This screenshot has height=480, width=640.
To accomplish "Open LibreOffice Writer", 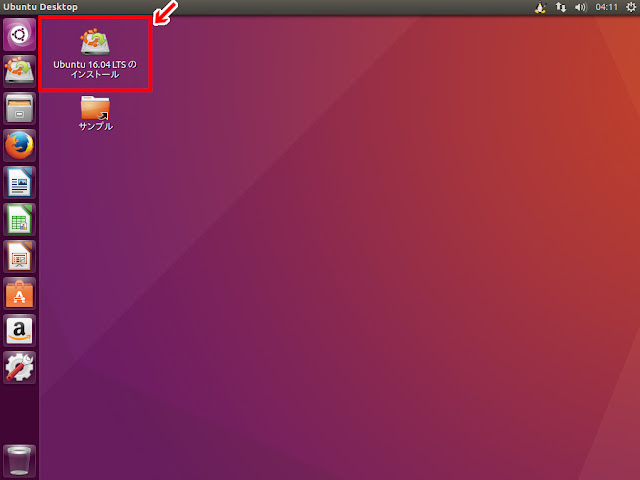I will pyautogui.click(x=19, y=182).
